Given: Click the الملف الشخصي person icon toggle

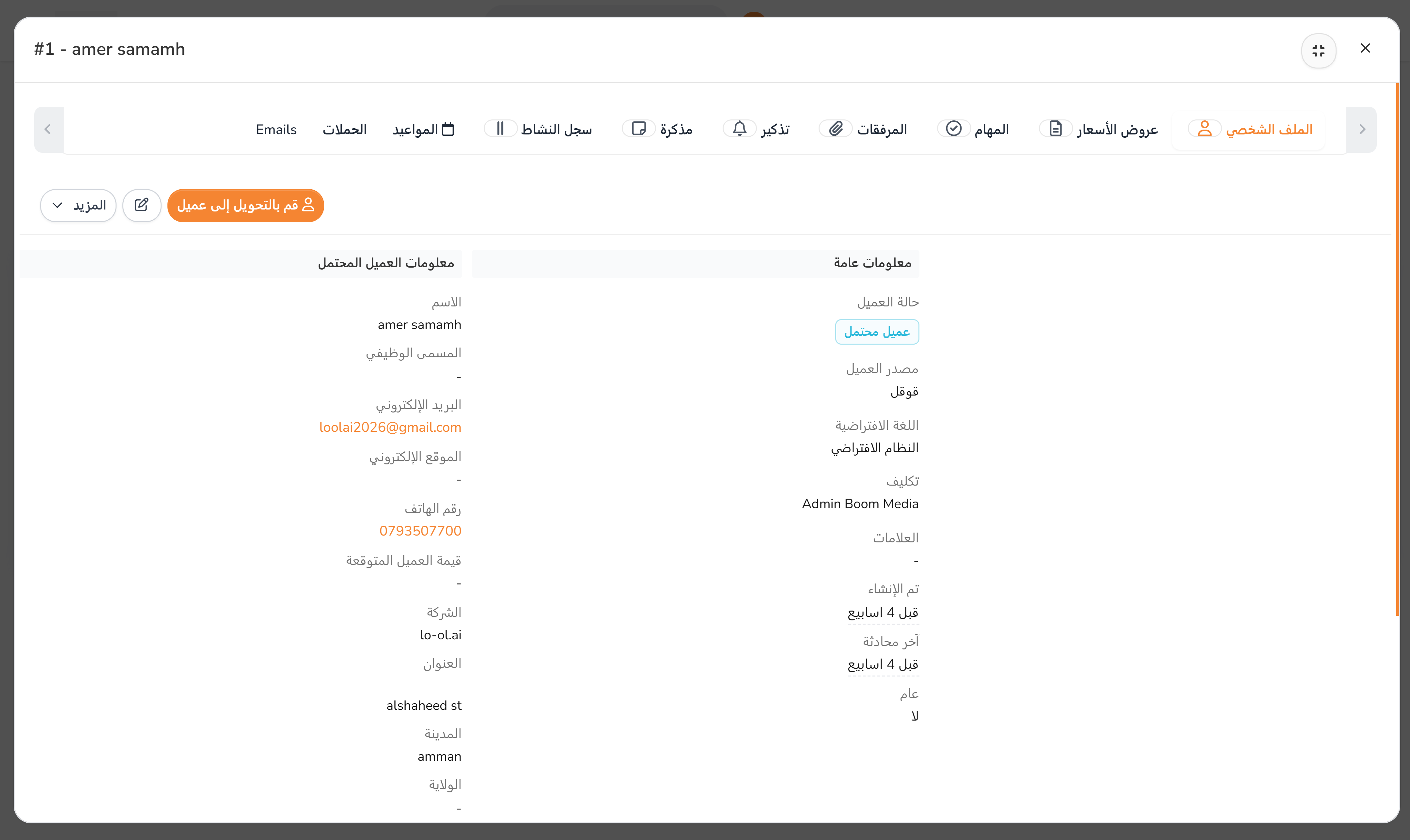Looking at the screenshot, I should tap(1204, 129).
